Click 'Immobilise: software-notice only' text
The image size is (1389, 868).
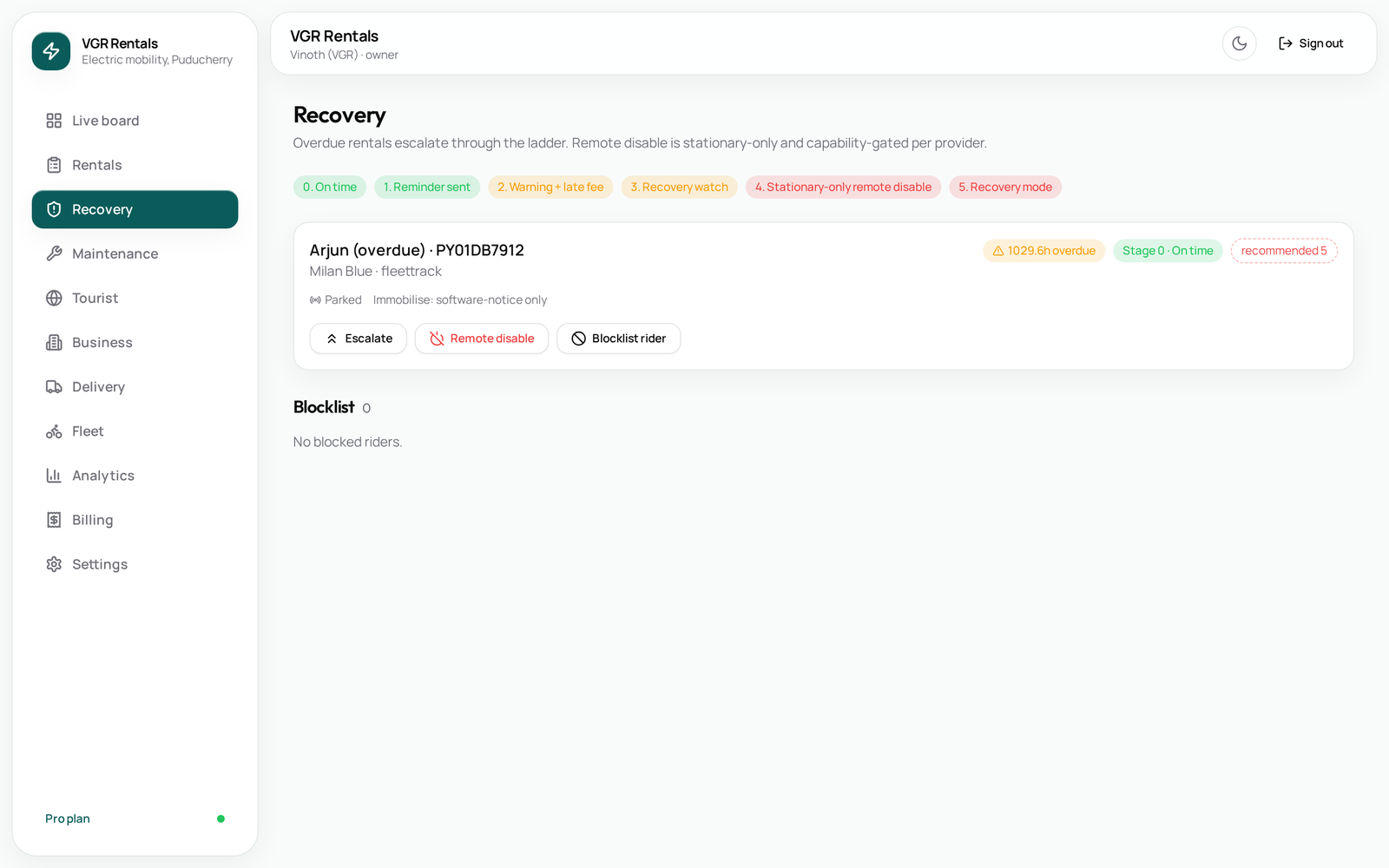point(460,299)
